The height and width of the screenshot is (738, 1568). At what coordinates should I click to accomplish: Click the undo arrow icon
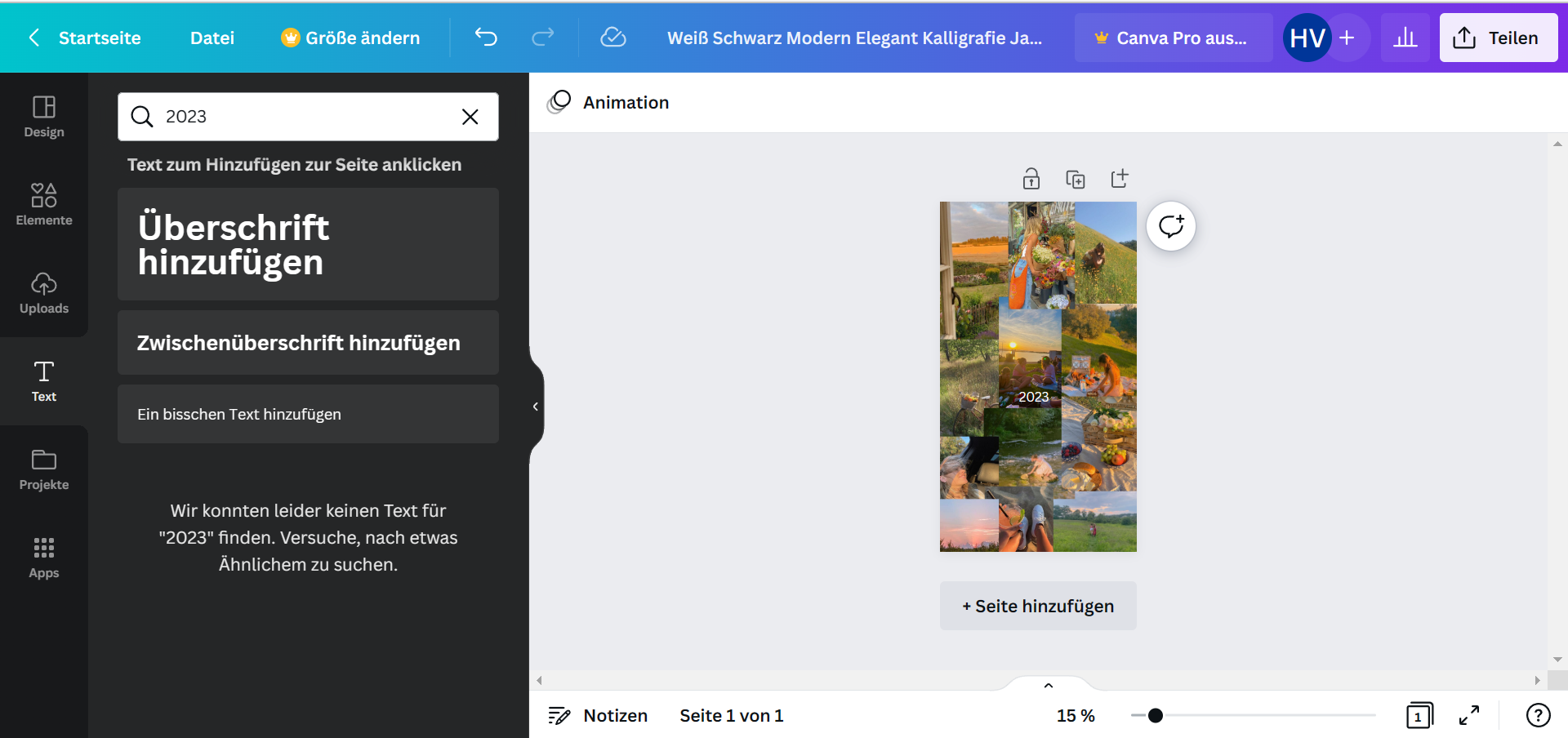[486, 38]
